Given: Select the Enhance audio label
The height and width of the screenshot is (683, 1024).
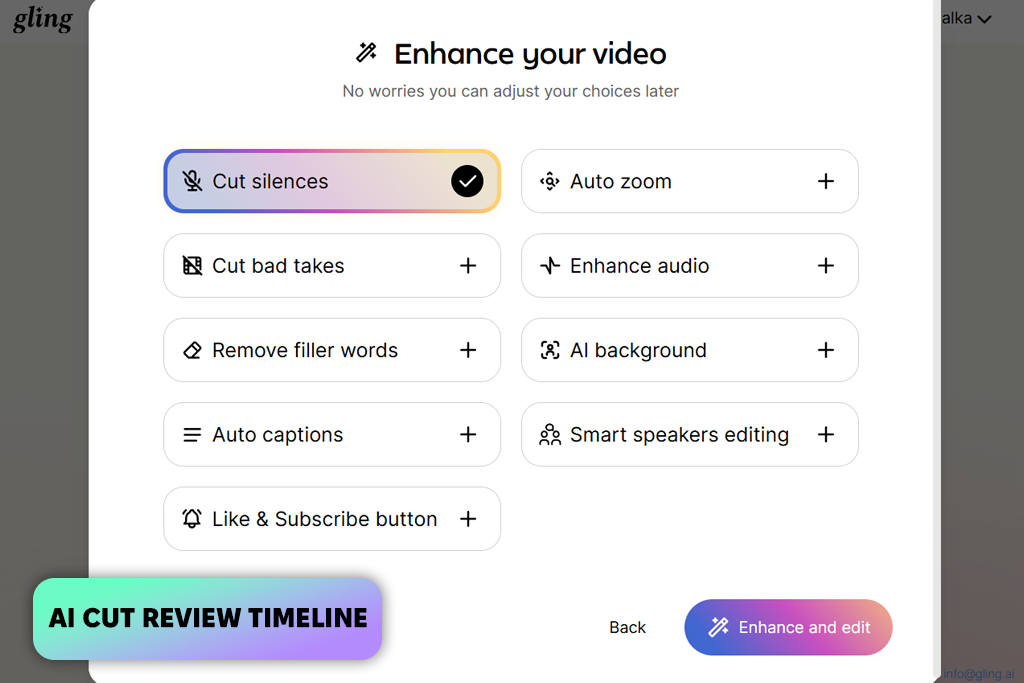Looking at the screenshot, I should (x=639, y=266).
